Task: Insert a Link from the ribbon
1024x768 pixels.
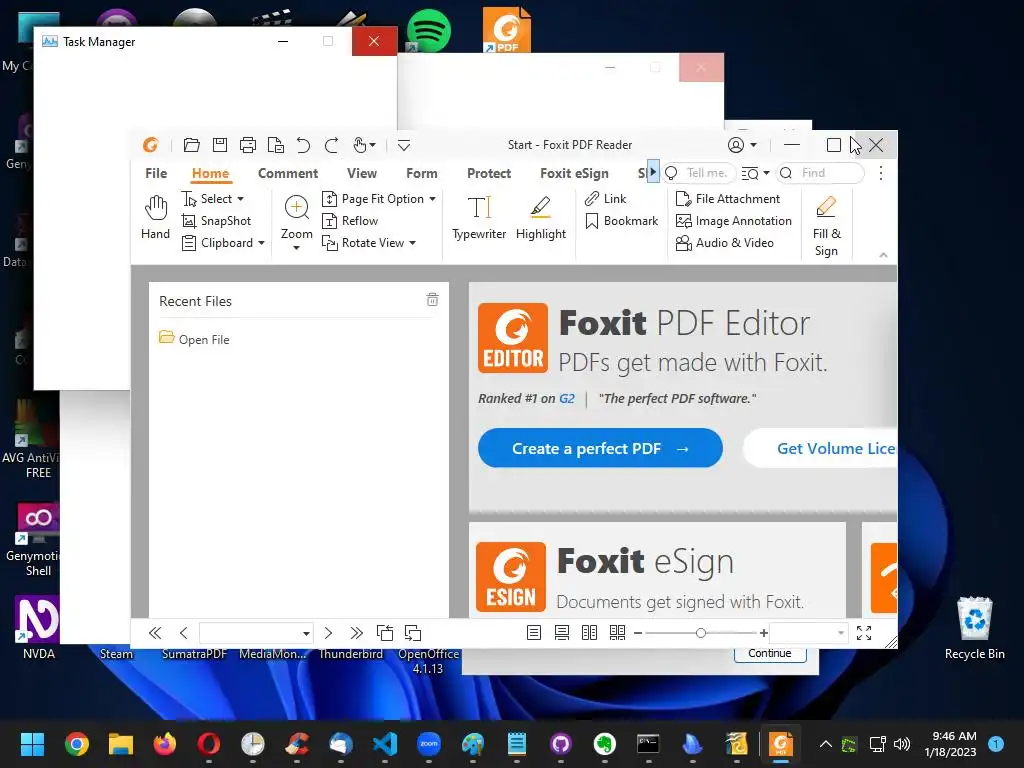Action: click(605, 199)
